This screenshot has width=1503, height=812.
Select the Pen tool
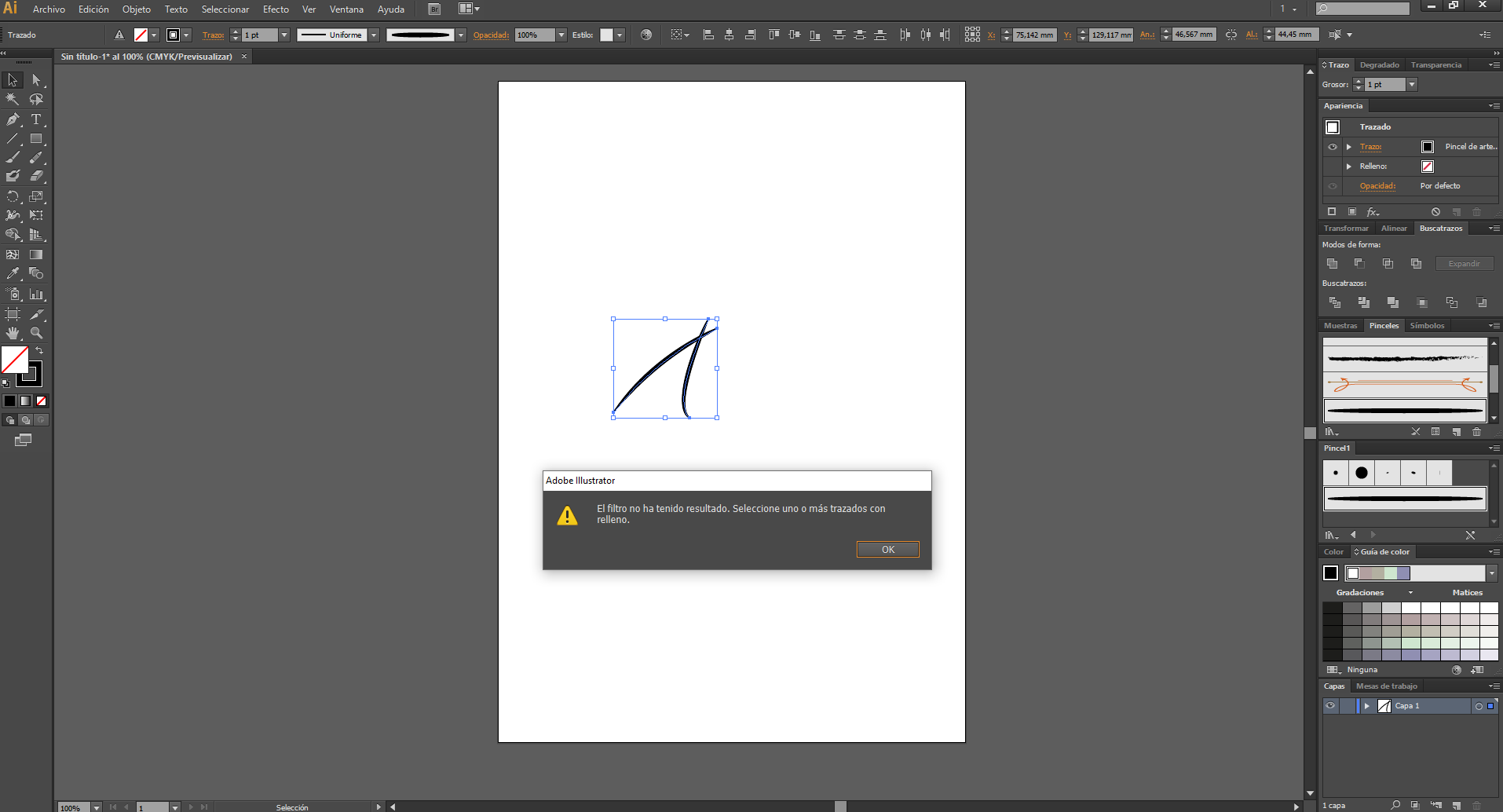tap(13, 119)
